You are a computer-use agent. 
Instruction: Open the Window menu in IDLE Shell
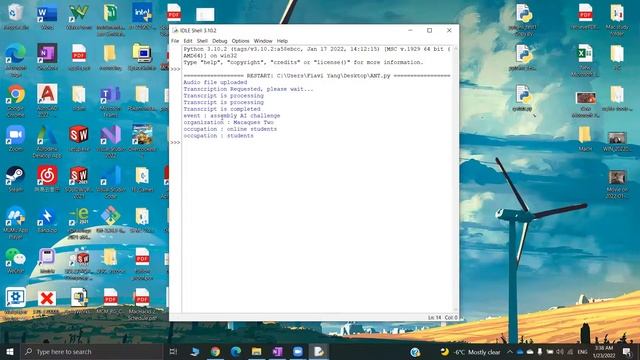pos(263,41)
